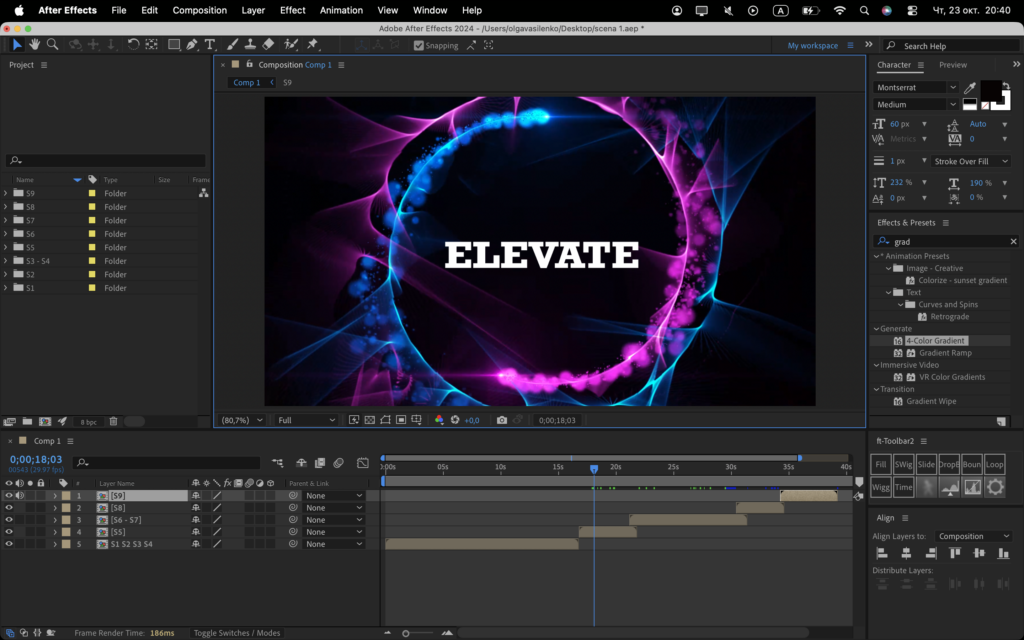The width and height of the screenshot is (1024, 640).
Task: Select the Puppet Pin tool
Action: coord(313,44)
